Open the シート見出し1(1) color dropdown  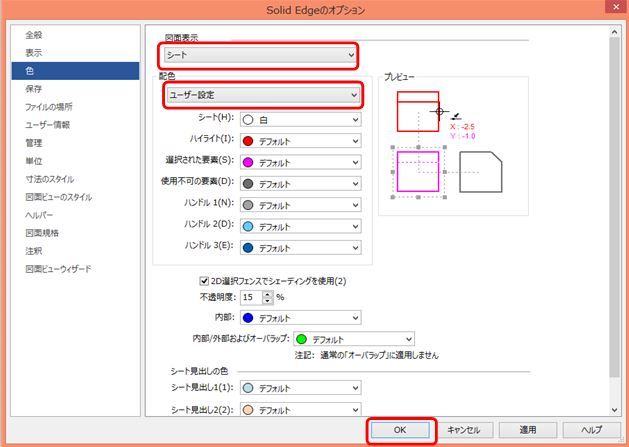[300, 388]
